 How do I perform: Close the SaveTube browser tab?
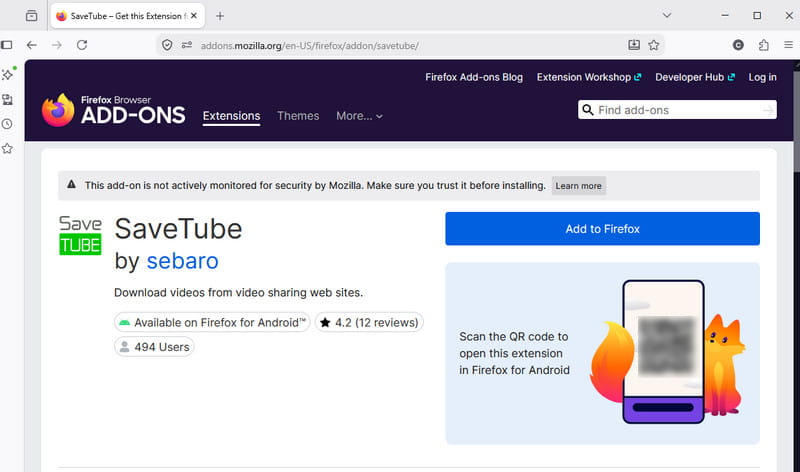[x=194, y=16]
